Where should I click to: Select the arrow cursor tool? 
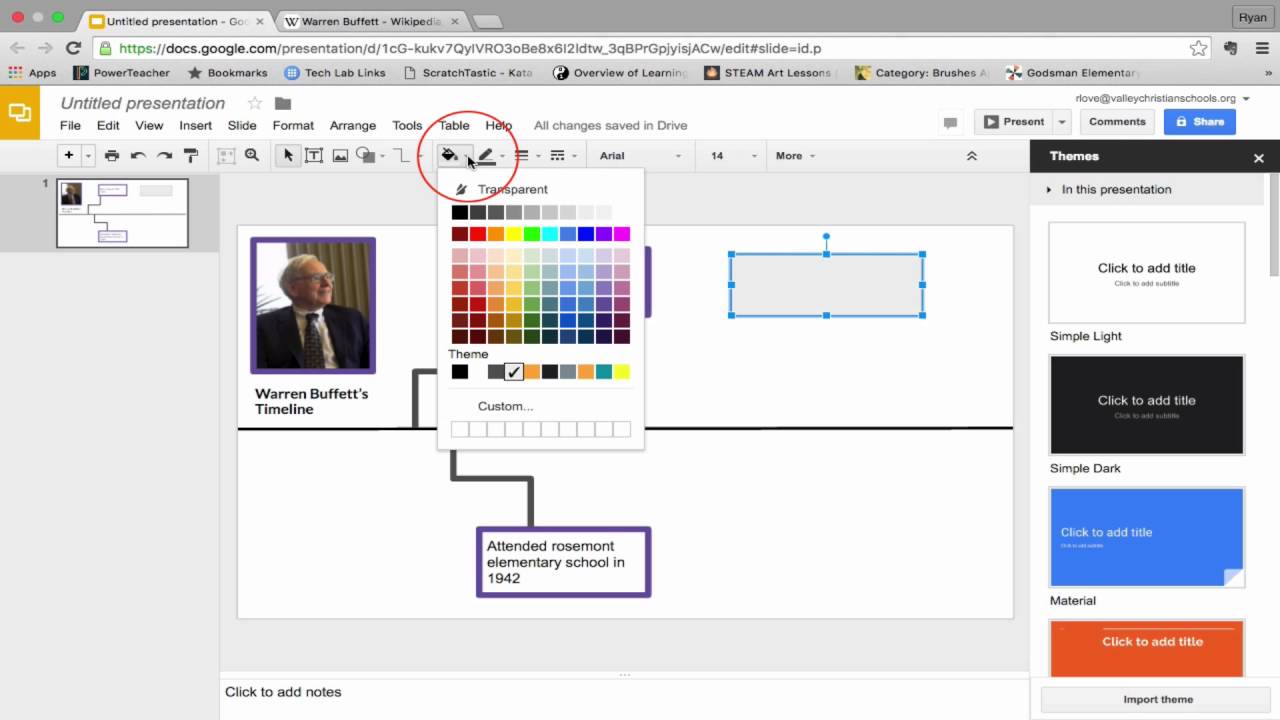[288, 155]
